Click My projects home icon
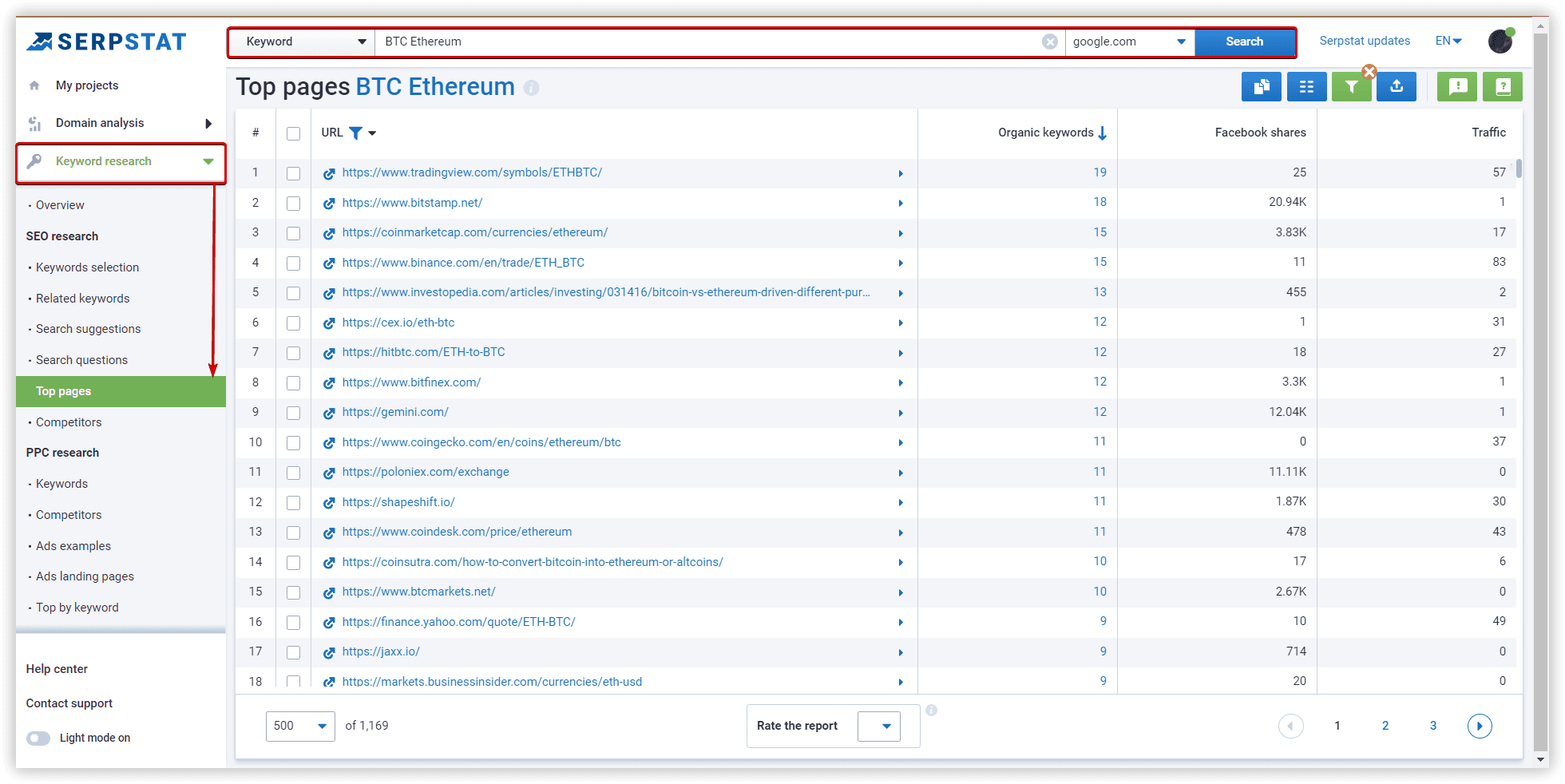 click(34, 85)
